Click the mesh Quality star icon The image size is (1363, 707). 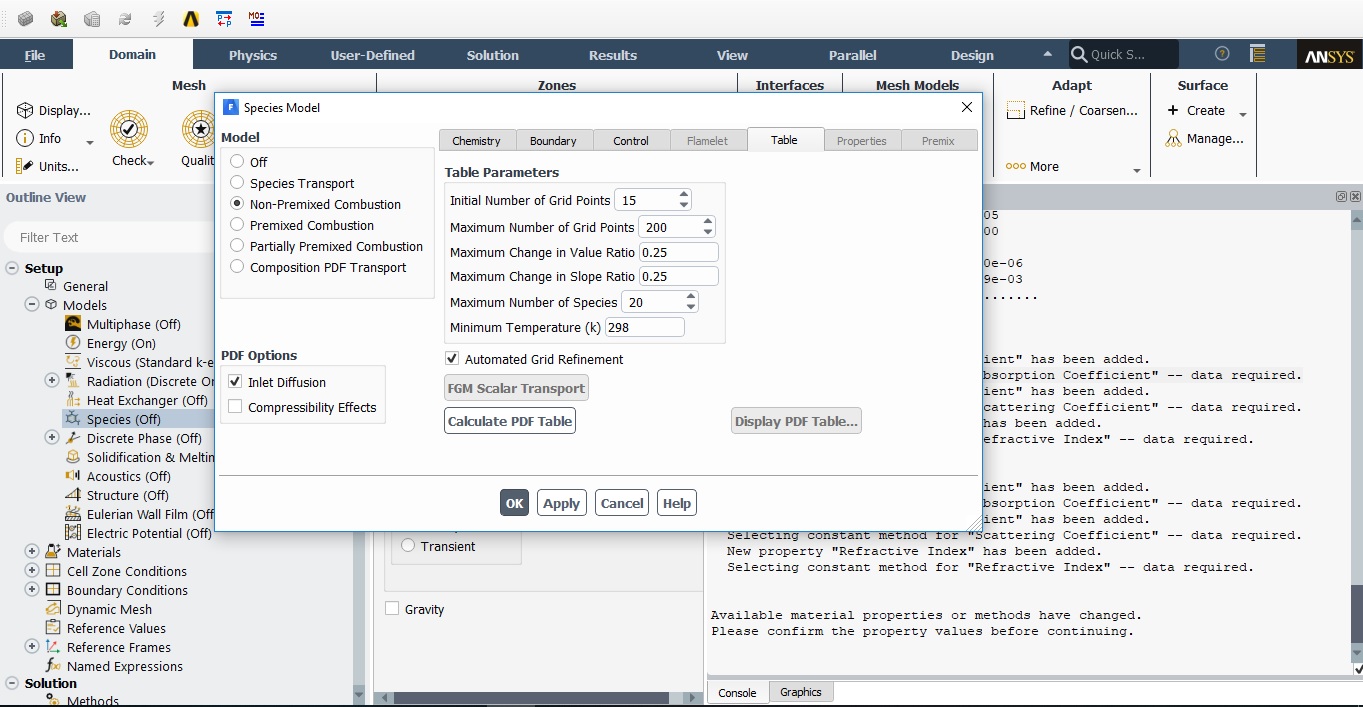(199, 130)
